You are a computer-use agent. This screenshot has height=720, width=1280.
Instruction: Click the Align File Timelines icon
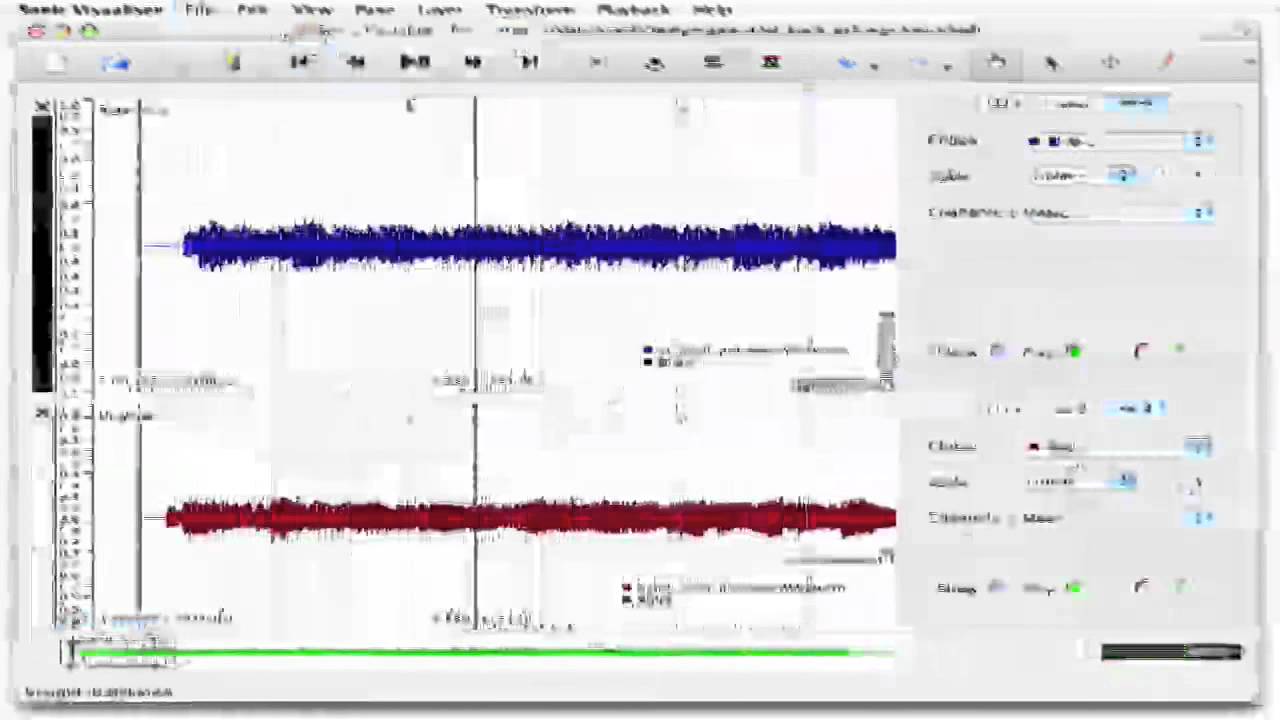tap(771, 62)
